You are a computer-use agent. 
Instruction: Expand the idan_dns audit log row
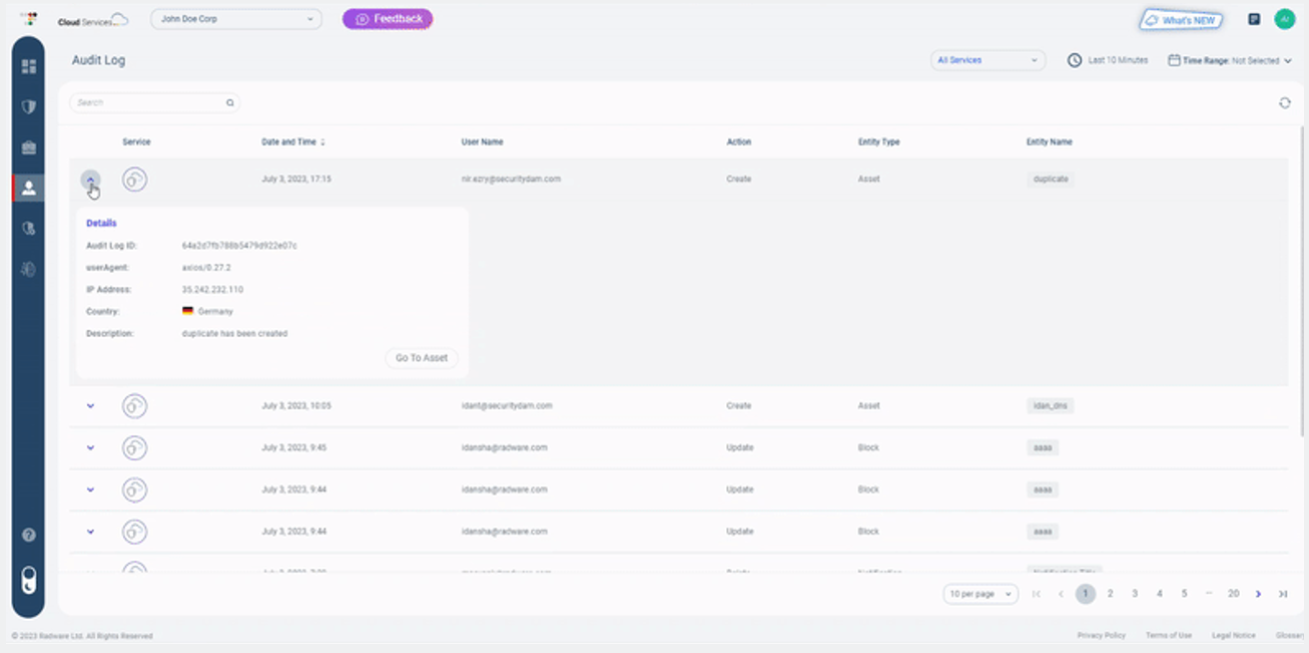[90, 406]
